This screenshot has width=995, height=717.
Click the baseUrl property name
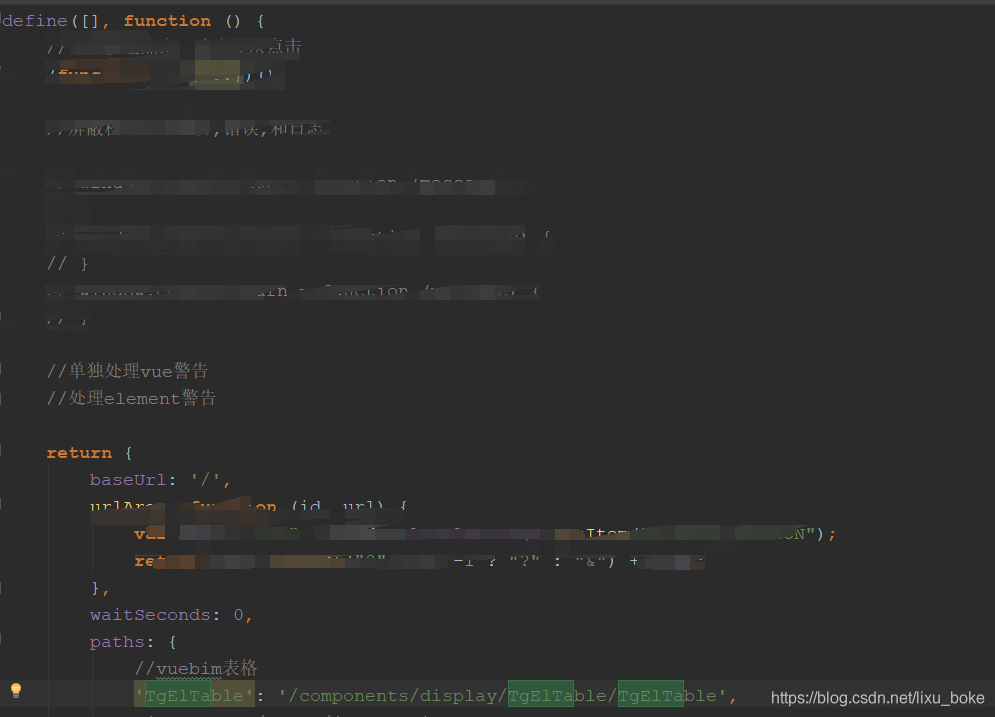pyautogui.click(x=127, y=479)
